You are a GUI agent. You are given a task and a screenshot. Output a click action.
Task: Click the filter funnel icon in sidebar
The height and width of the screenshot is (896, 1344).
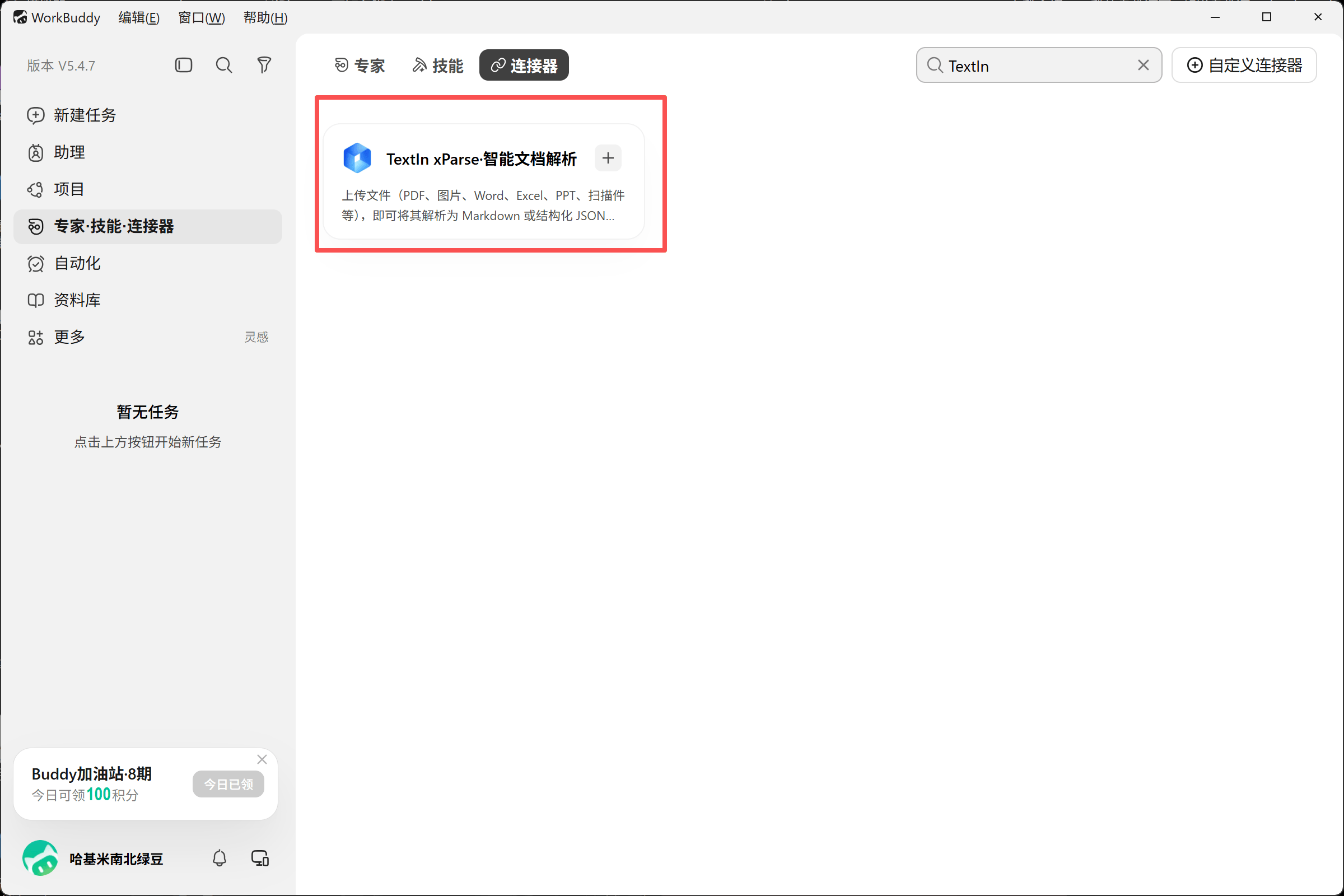tap(264, 65)
